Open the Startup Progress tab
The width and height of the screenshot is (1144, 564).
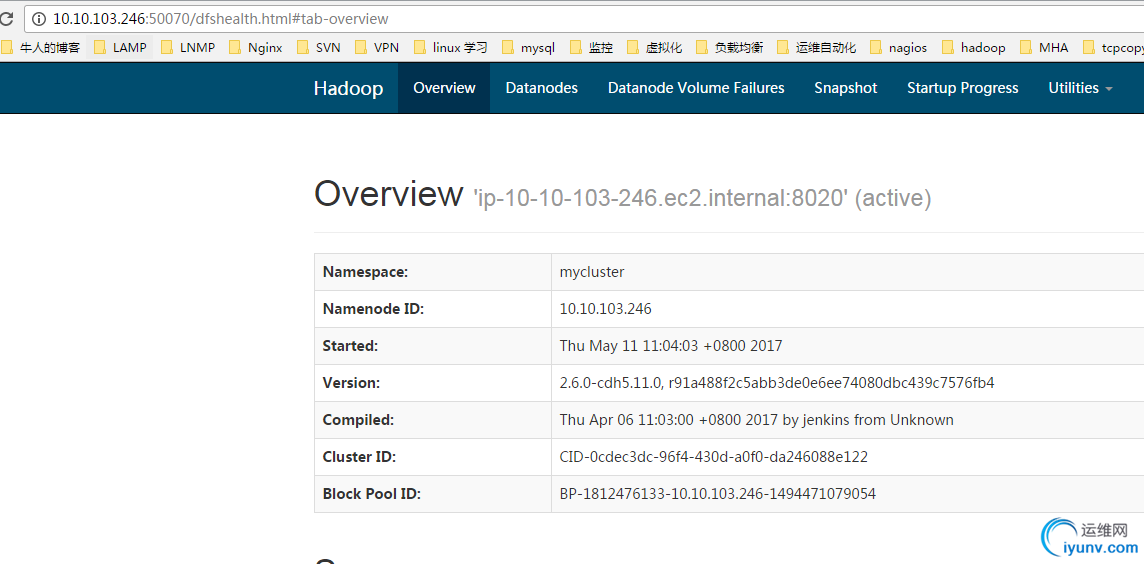click(x=962, y=88)
